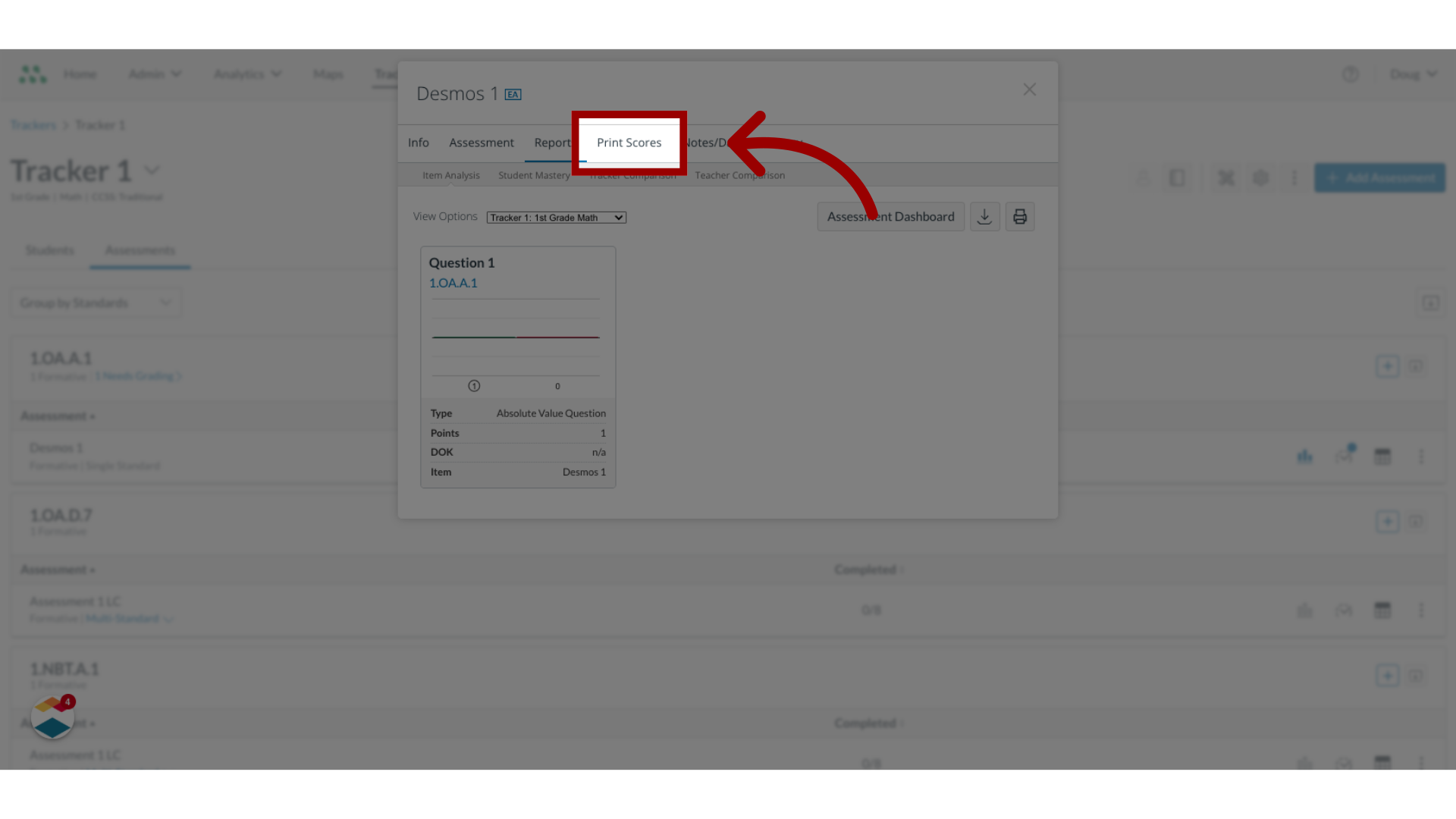Viewport: 1456px width, 819px height.
Task: Click the Add Assessment button
Action: pos(1379,177)
